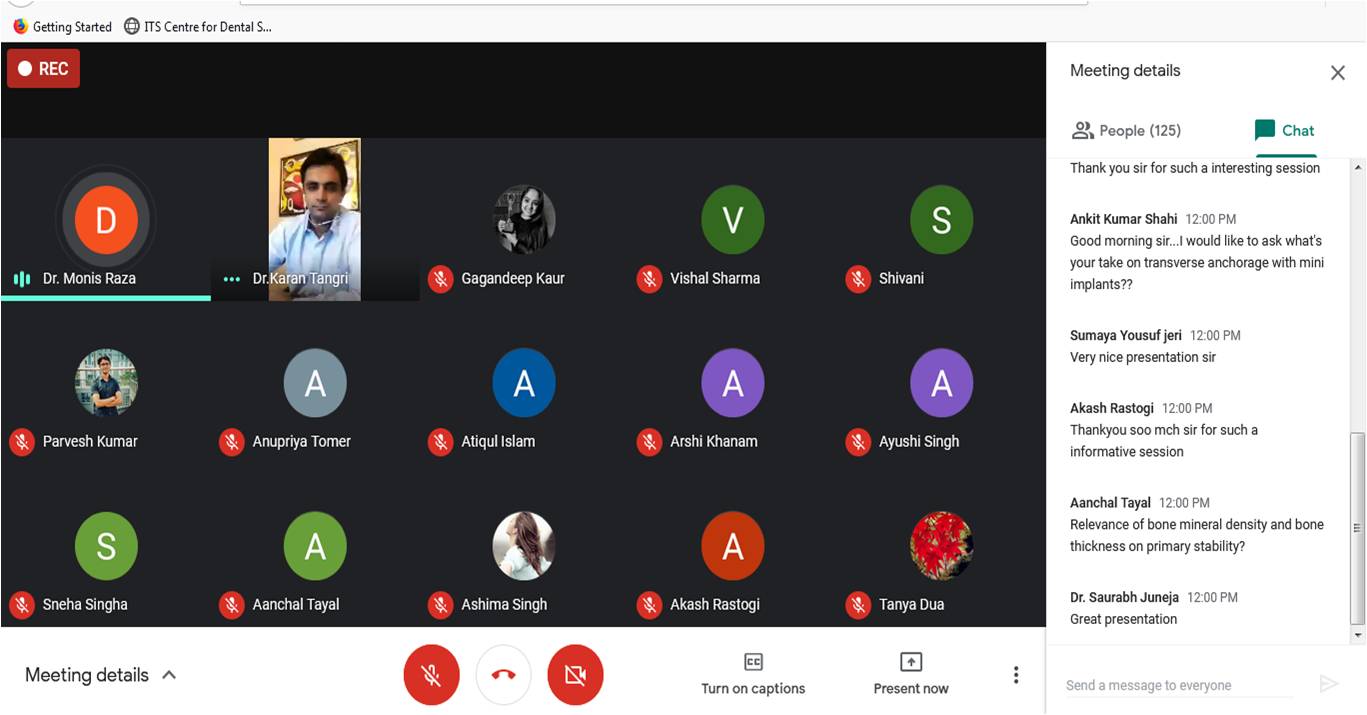The height and width of the screenshot is (715, 1367).
Task: Close the Meeting details side panel
Action: [x=1337, y=72]
